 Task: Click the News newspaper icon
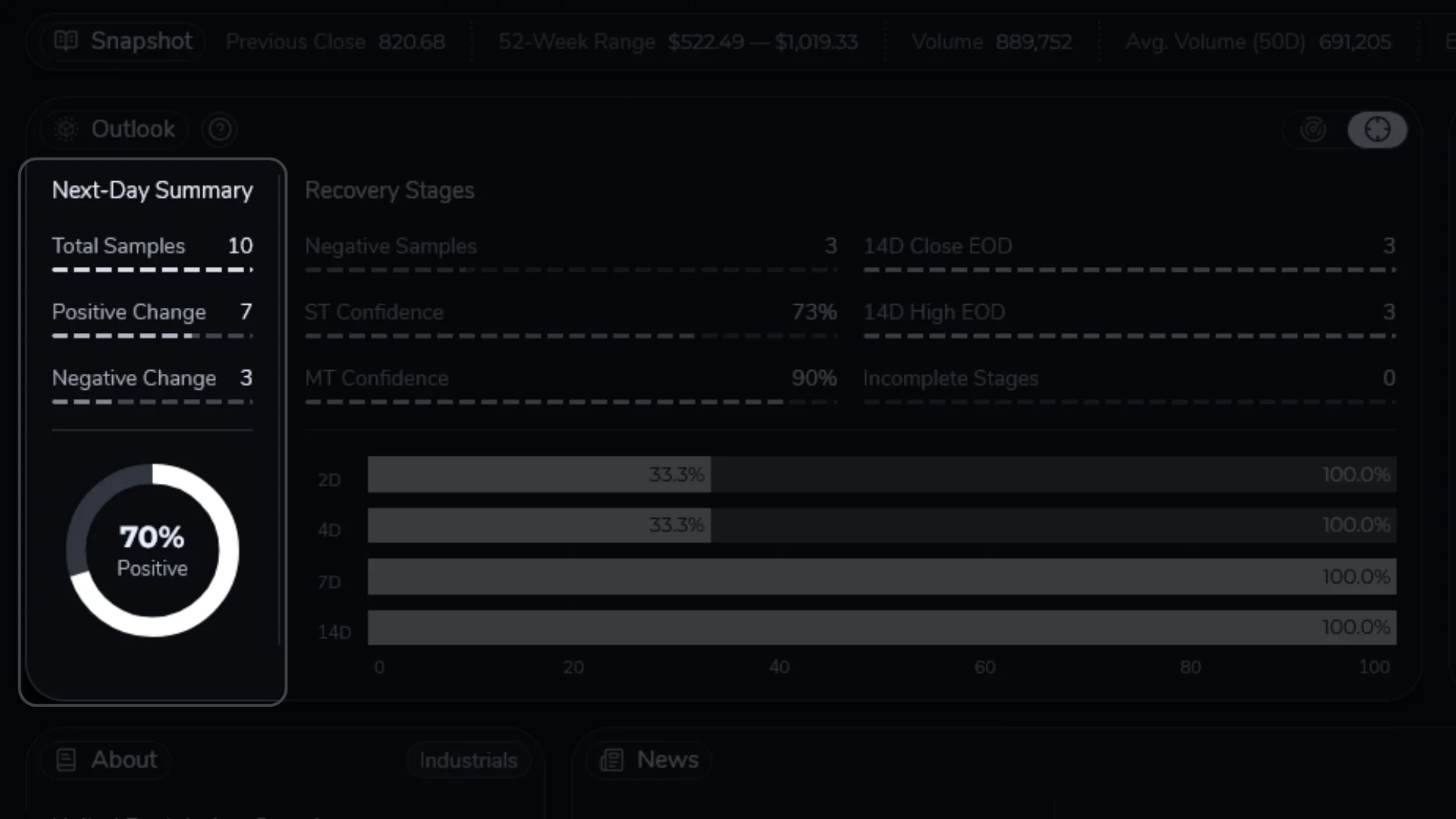(611, 760)
